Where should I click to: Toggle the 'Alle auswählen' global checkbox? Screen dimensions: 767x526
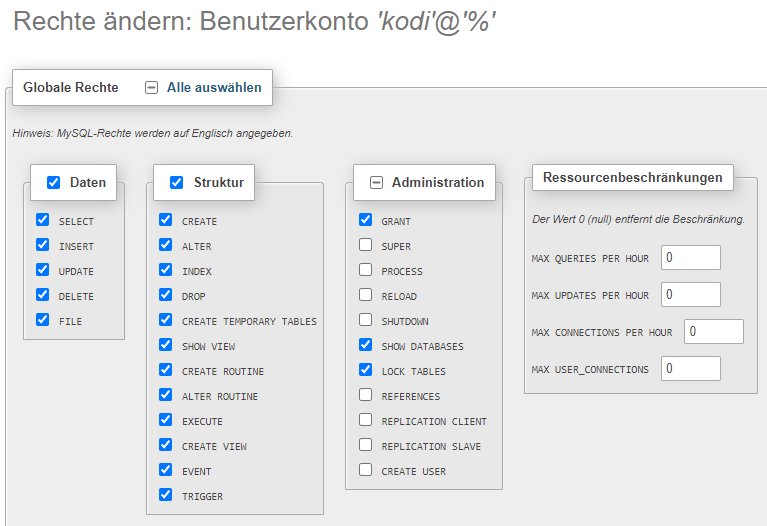[x=152, y=88]
